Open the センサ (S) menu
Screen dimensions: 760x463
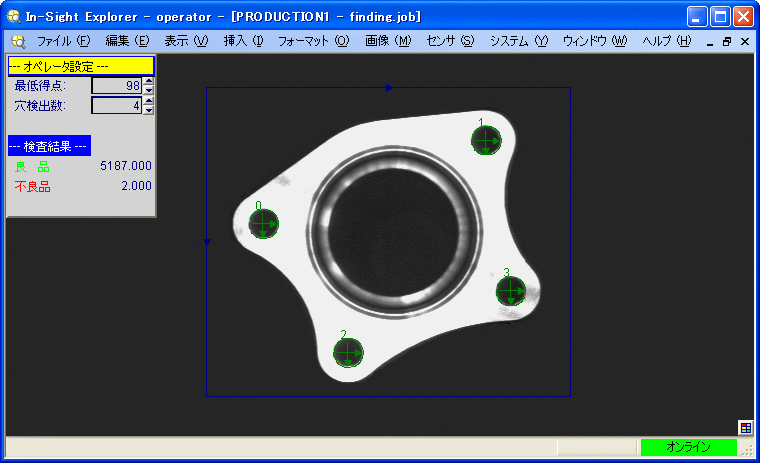point(450,41)
